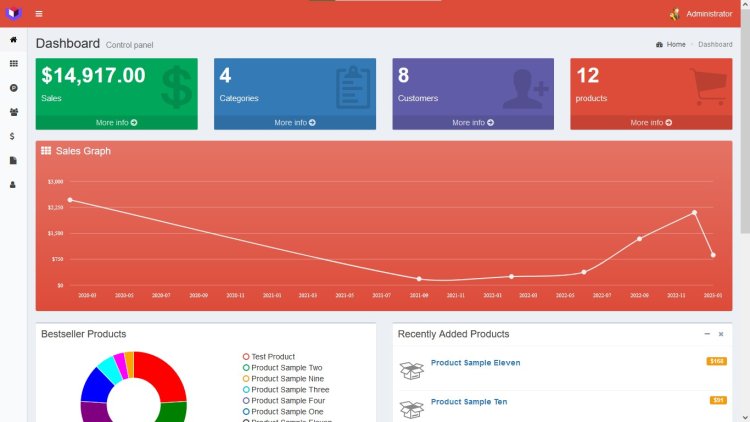Open the Administrator user dropdown
The height and width of the screenshot is (422, 750).
701,14
